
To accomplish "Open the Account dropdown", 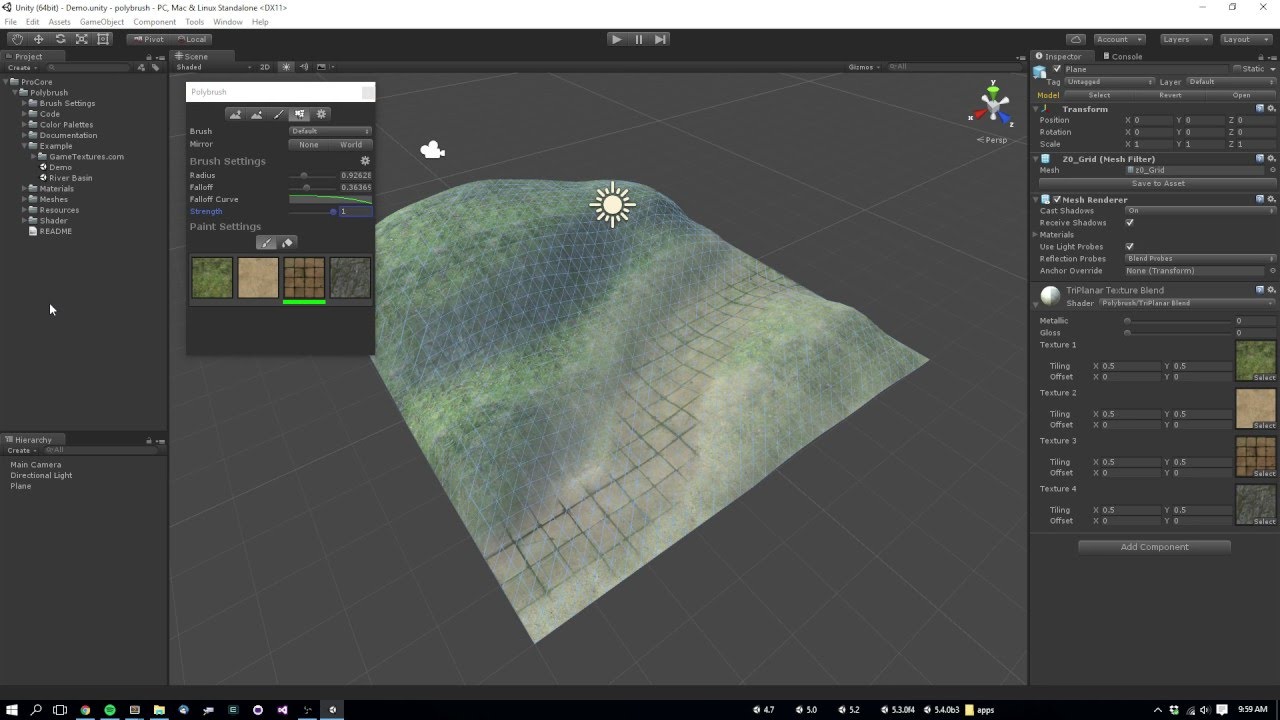I will pos(1120,39).
